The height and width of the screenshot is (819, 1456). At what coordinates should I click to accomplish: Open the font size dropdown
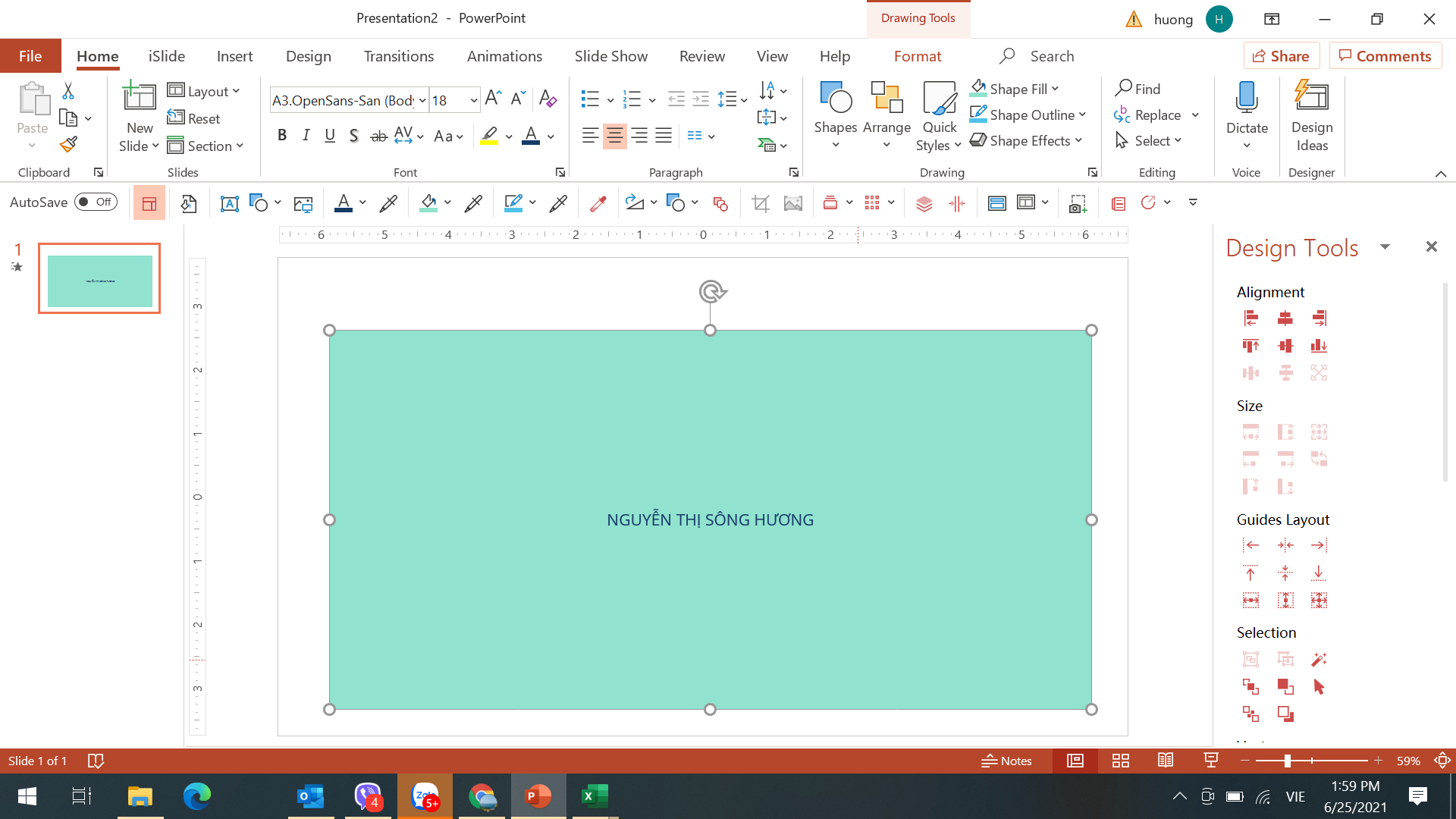point(474,100)
